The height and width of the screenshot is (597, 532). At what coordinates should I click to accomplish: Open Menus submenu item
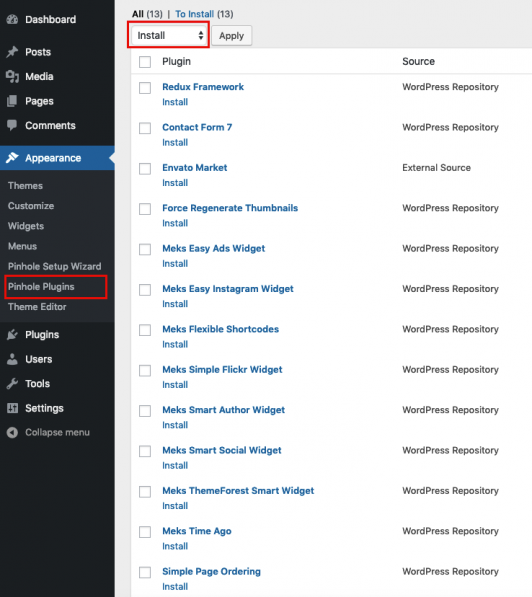pyautogui.click(x=22, y=246)
